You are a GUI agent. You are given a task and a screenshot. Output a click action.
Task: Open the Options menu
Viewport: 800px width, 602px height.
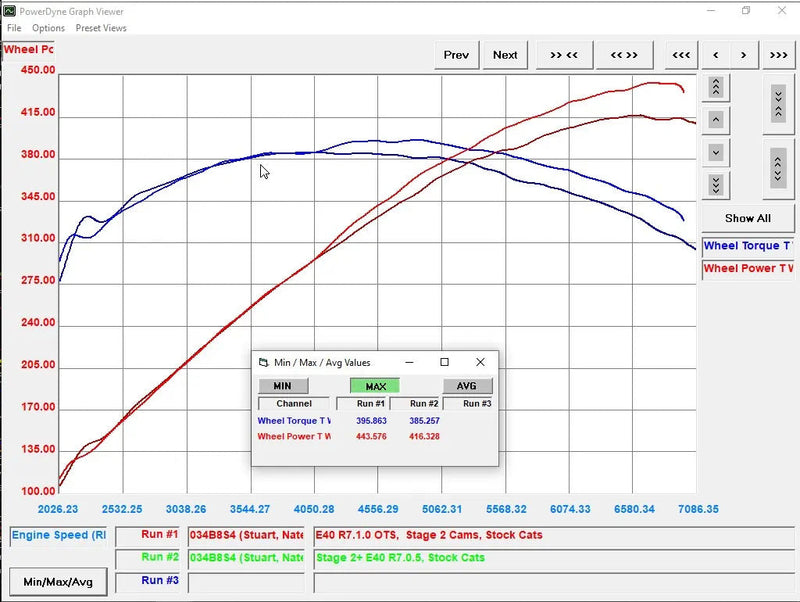click(48, 28)
